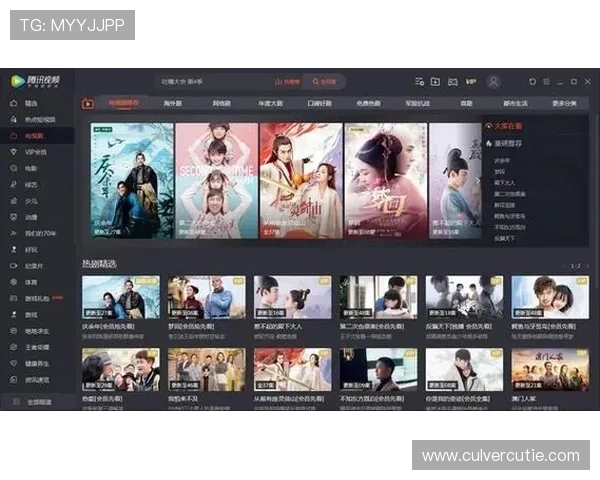This screenshot has height=480, width=600.
Task: Select the 海外剧 tab
Action: (173, 103)
